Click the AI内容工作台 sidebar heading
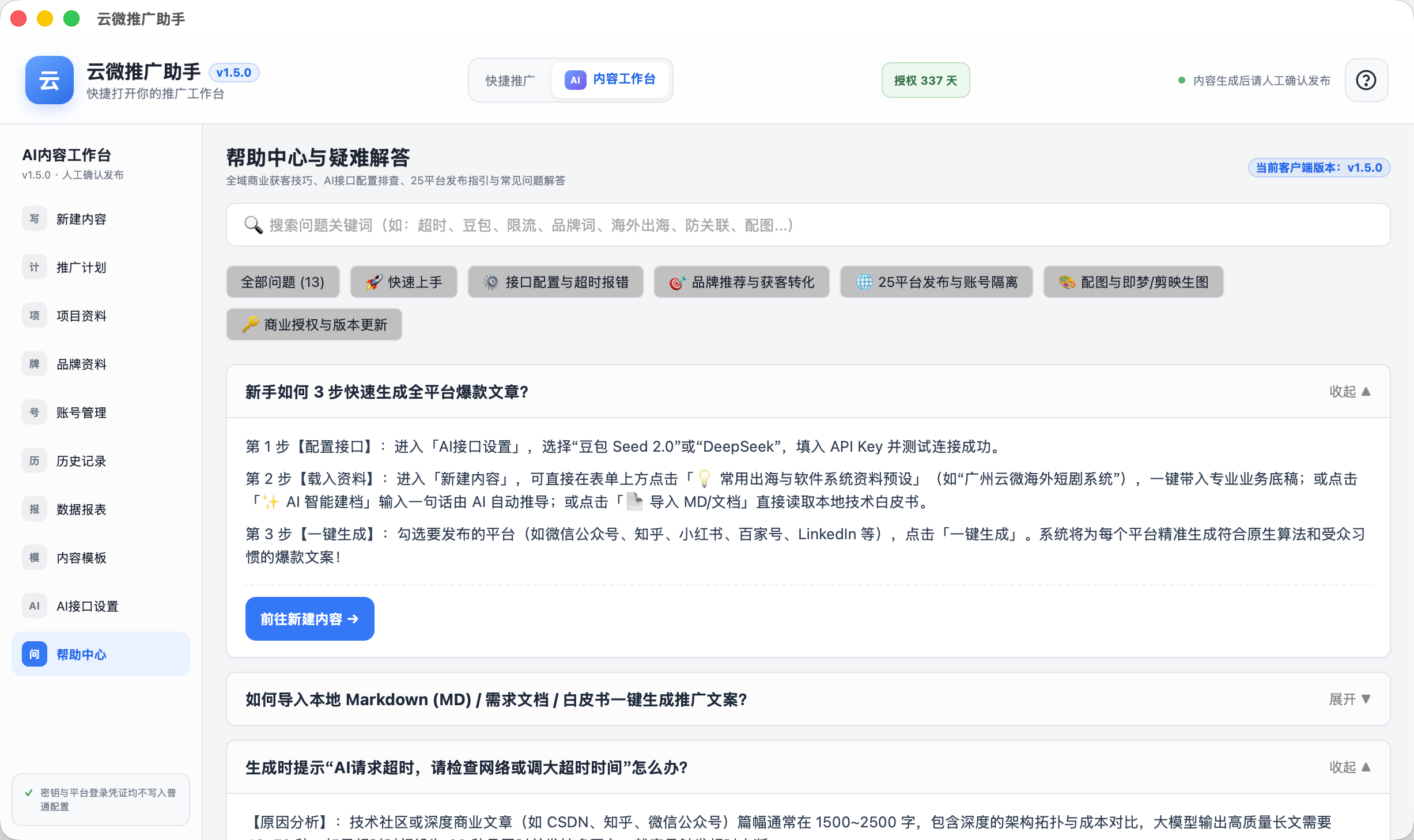Image resolution: width=1414 pixels, height=840 pixels. pyautogui.click(x=66, y=155)
